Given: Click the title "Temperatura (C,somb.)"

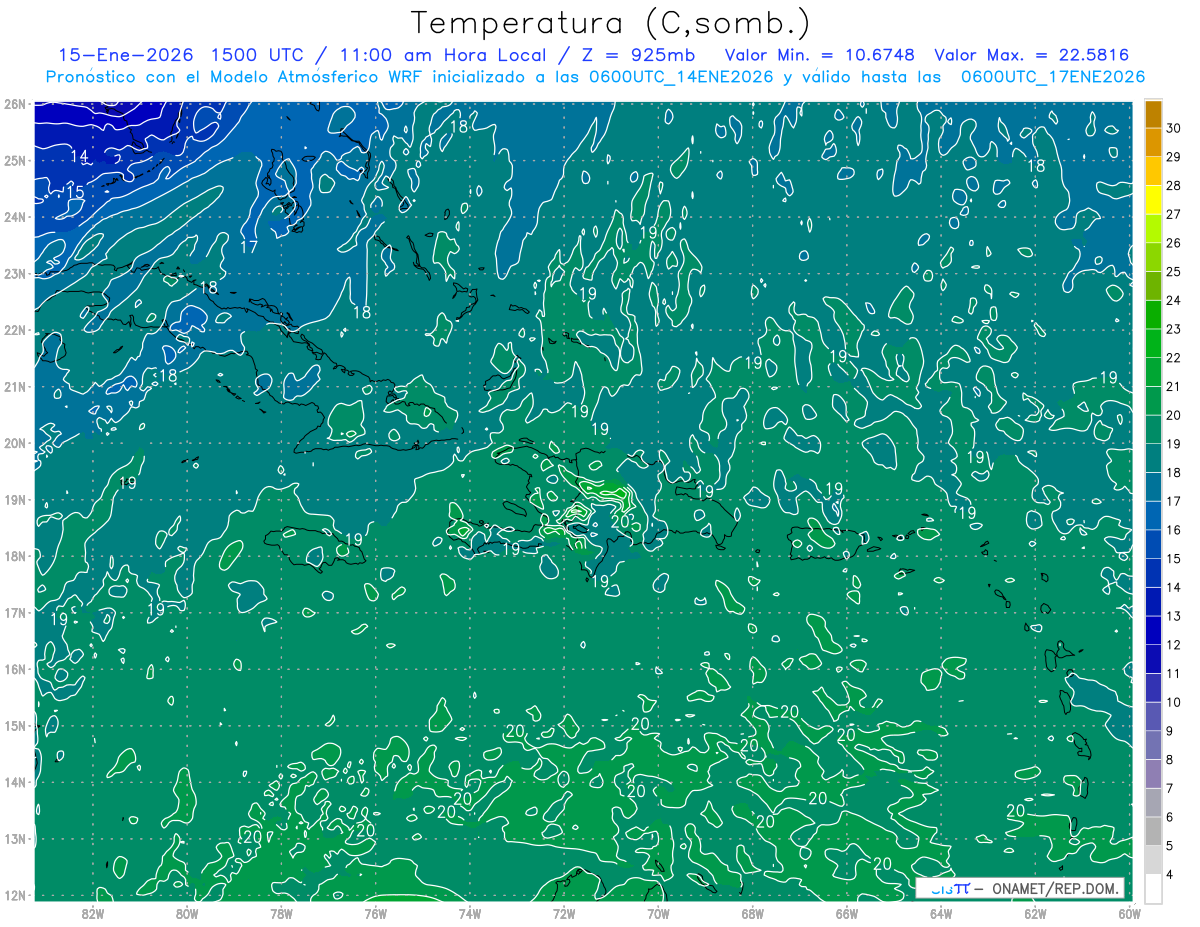Looking at the screenshot, I should [611, 22].
